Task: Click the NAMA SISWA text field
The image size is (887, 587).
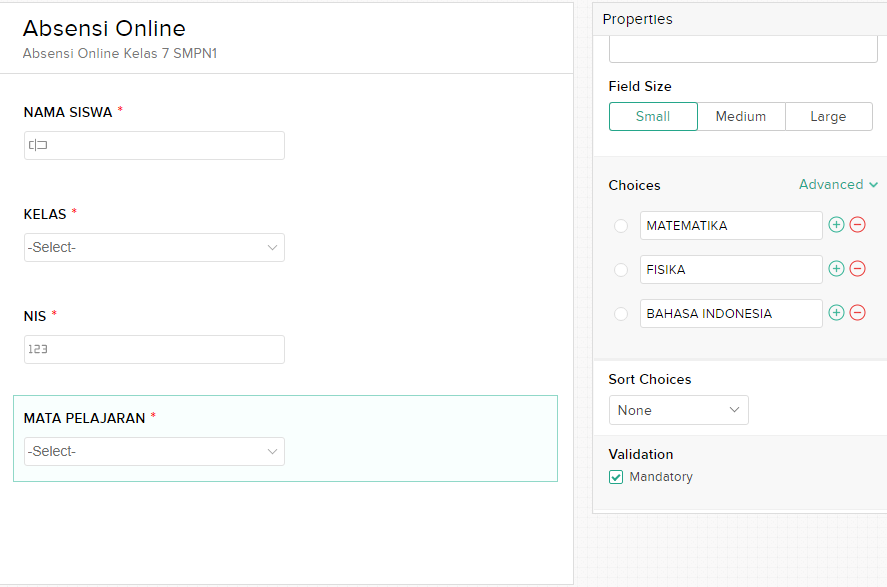Action: [x=154, y=145]
